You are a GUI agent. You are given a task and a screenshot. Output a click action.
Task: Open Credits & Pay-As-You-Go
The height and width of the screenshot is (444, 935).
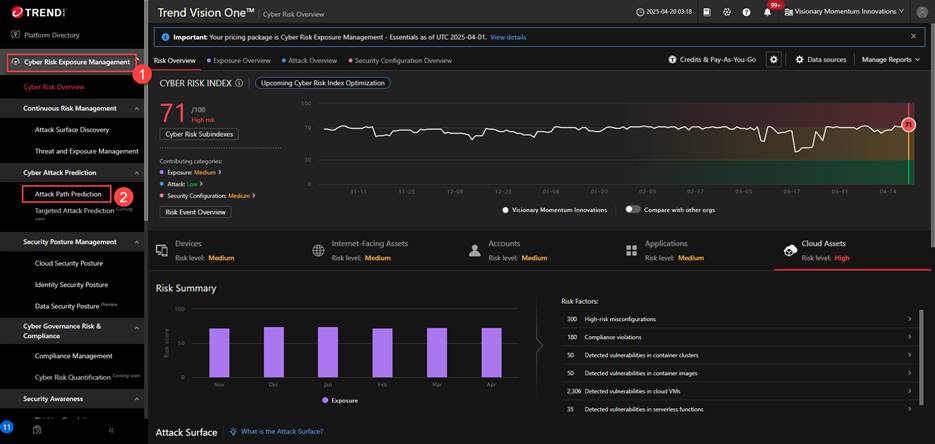[712, 60]
